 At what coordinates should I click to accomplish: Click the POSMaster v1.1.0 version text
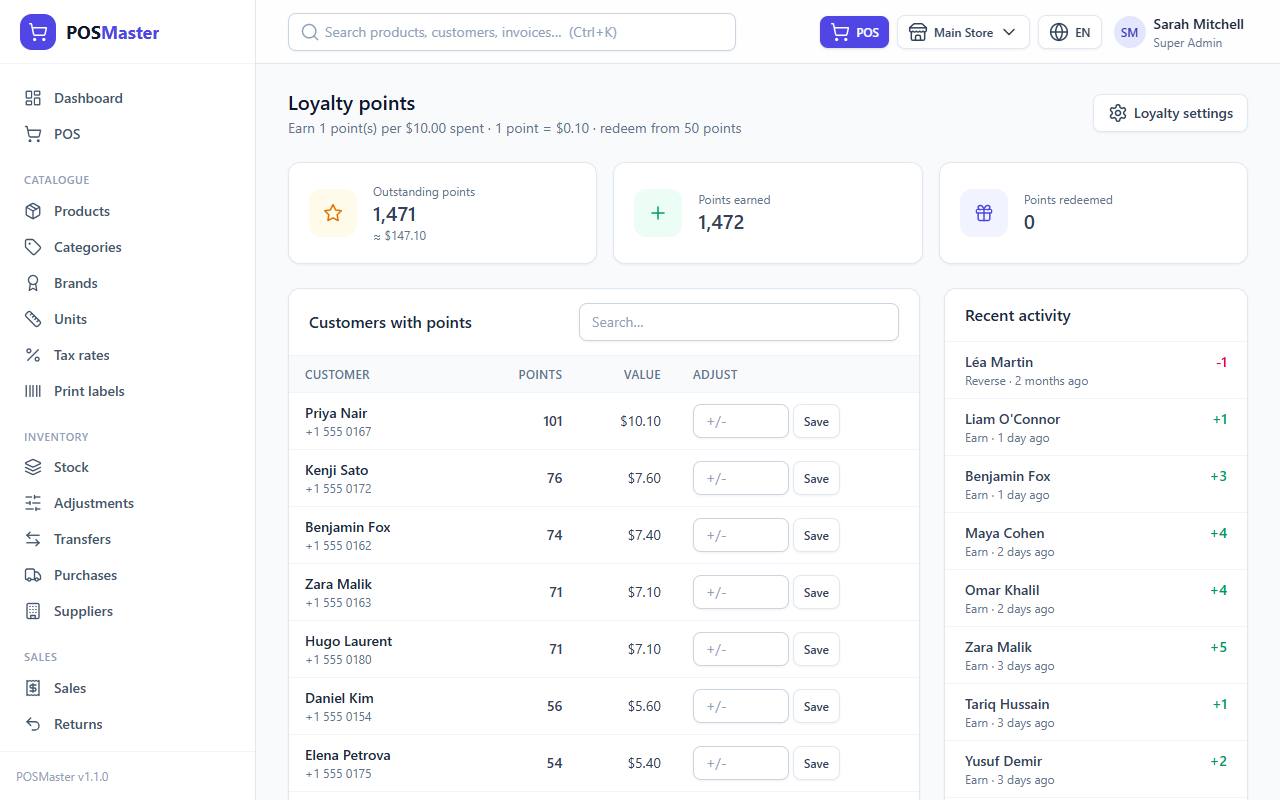[x=62, y=776]
